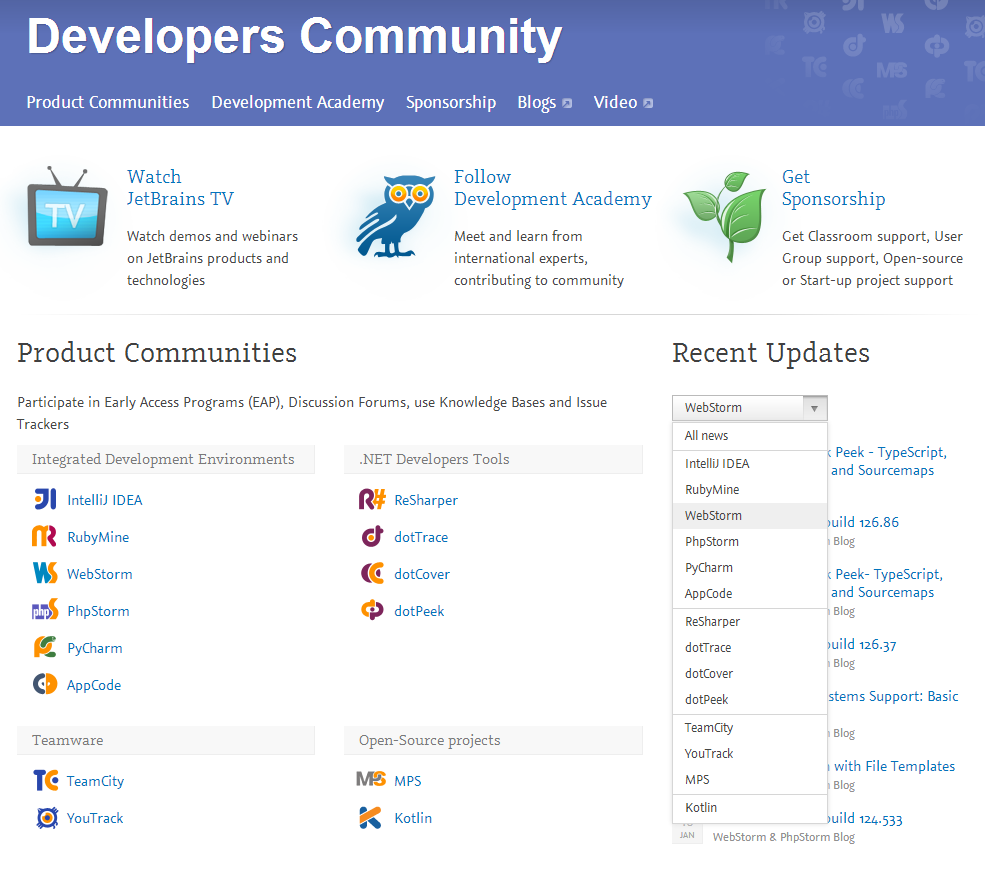
Task: Click the dotCover logo icon
Action: [373, 573]
